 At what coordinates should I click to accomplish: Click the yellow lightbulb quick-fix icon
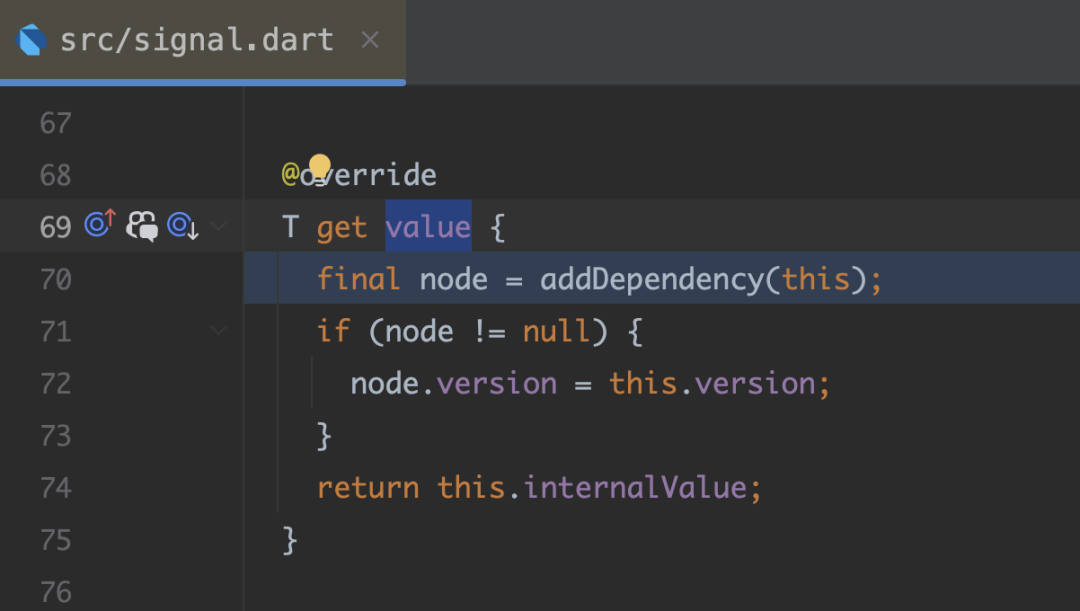[319, 167]
